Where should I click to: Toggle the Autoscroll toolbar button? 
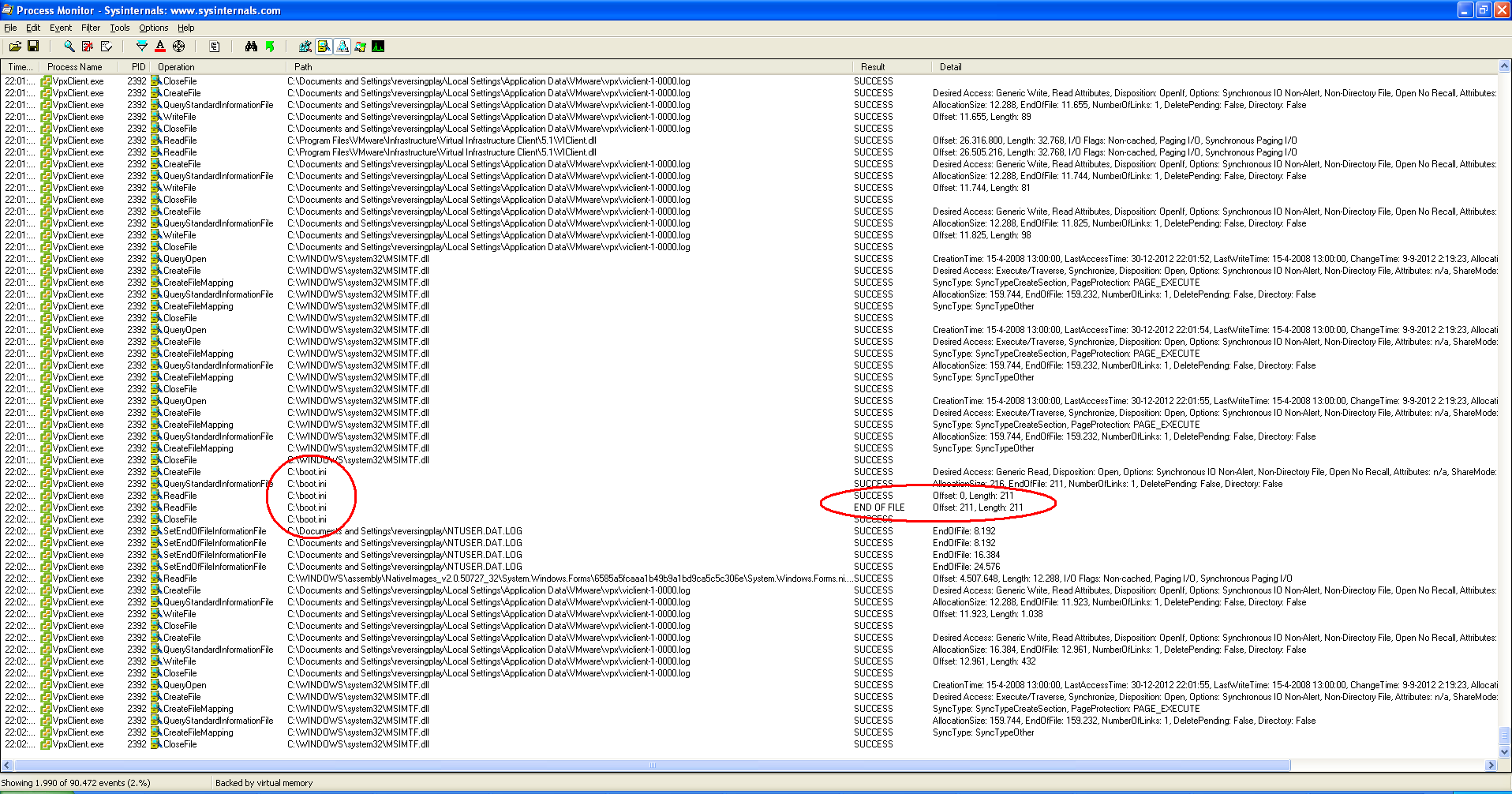[x=88, y=47]
